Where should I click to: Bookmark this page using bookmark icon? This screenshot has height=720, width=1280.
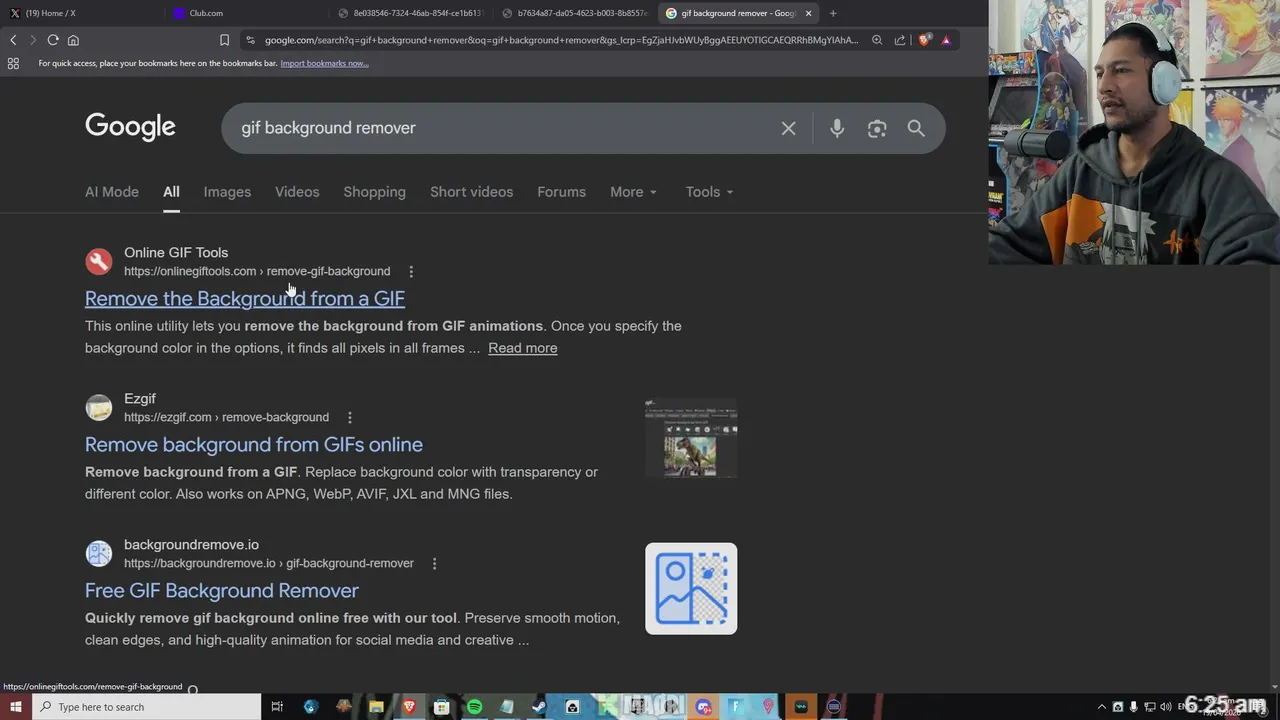point(224,40)
